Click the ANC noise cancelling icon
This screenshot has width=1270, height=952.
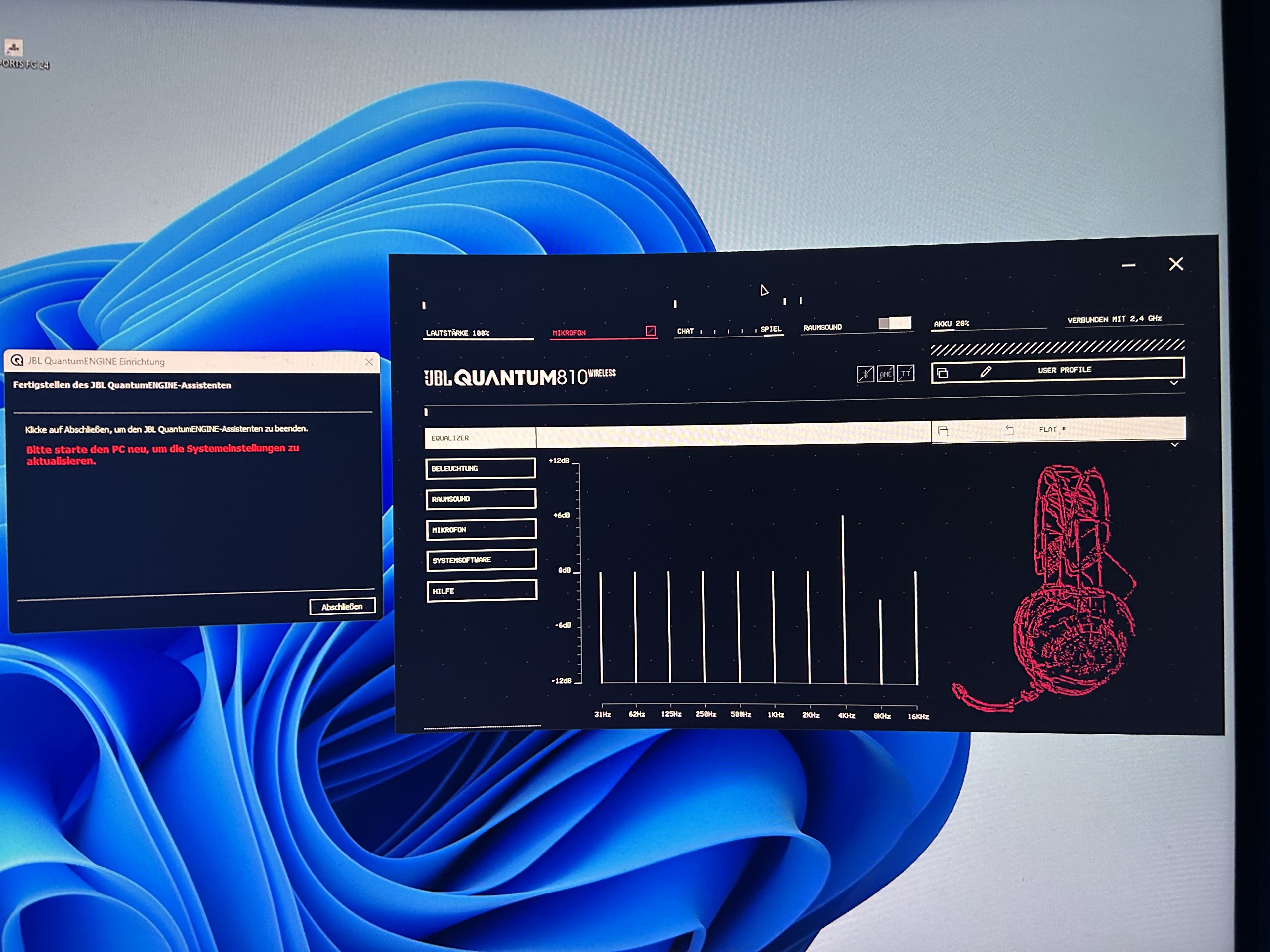tap(885, 374)
